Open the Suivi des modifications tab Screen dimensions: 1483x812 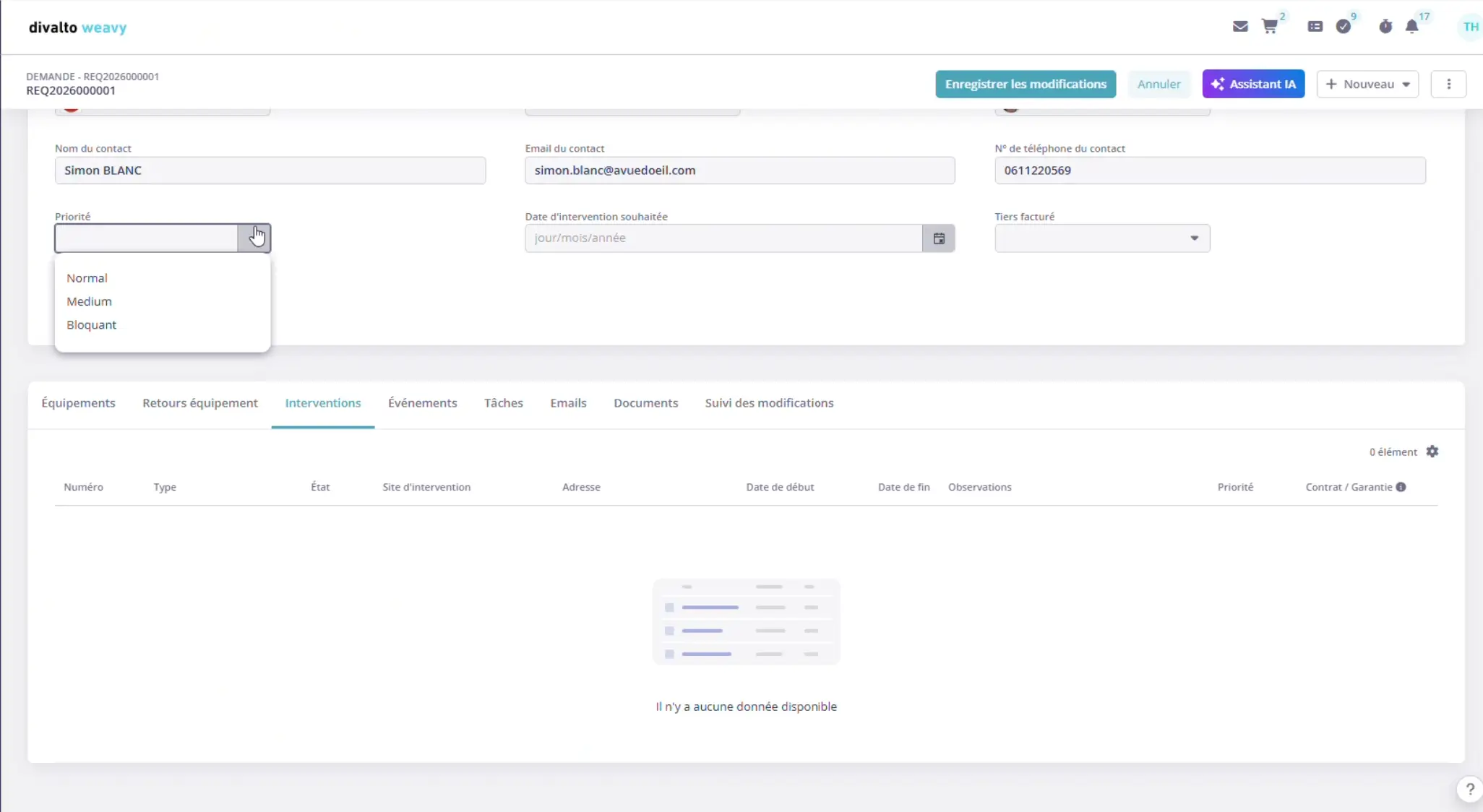[769, 403]
